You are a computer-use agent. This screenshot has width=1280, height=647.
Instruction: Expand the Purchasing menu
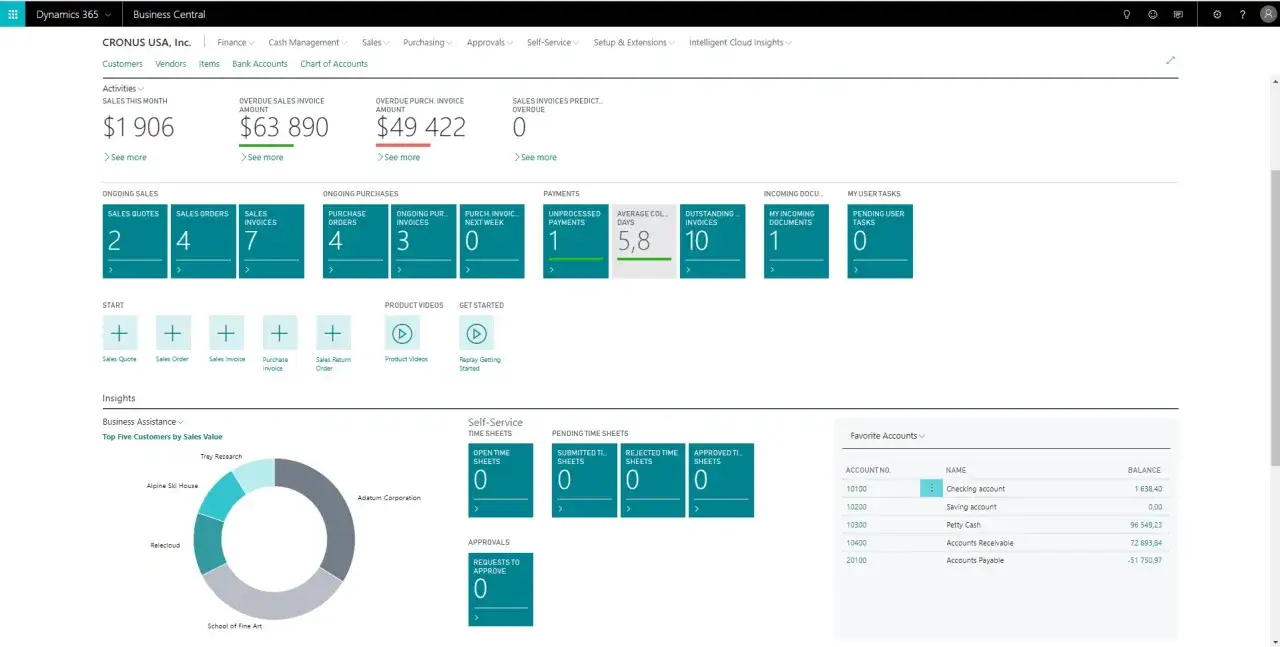tap(428, 43)
